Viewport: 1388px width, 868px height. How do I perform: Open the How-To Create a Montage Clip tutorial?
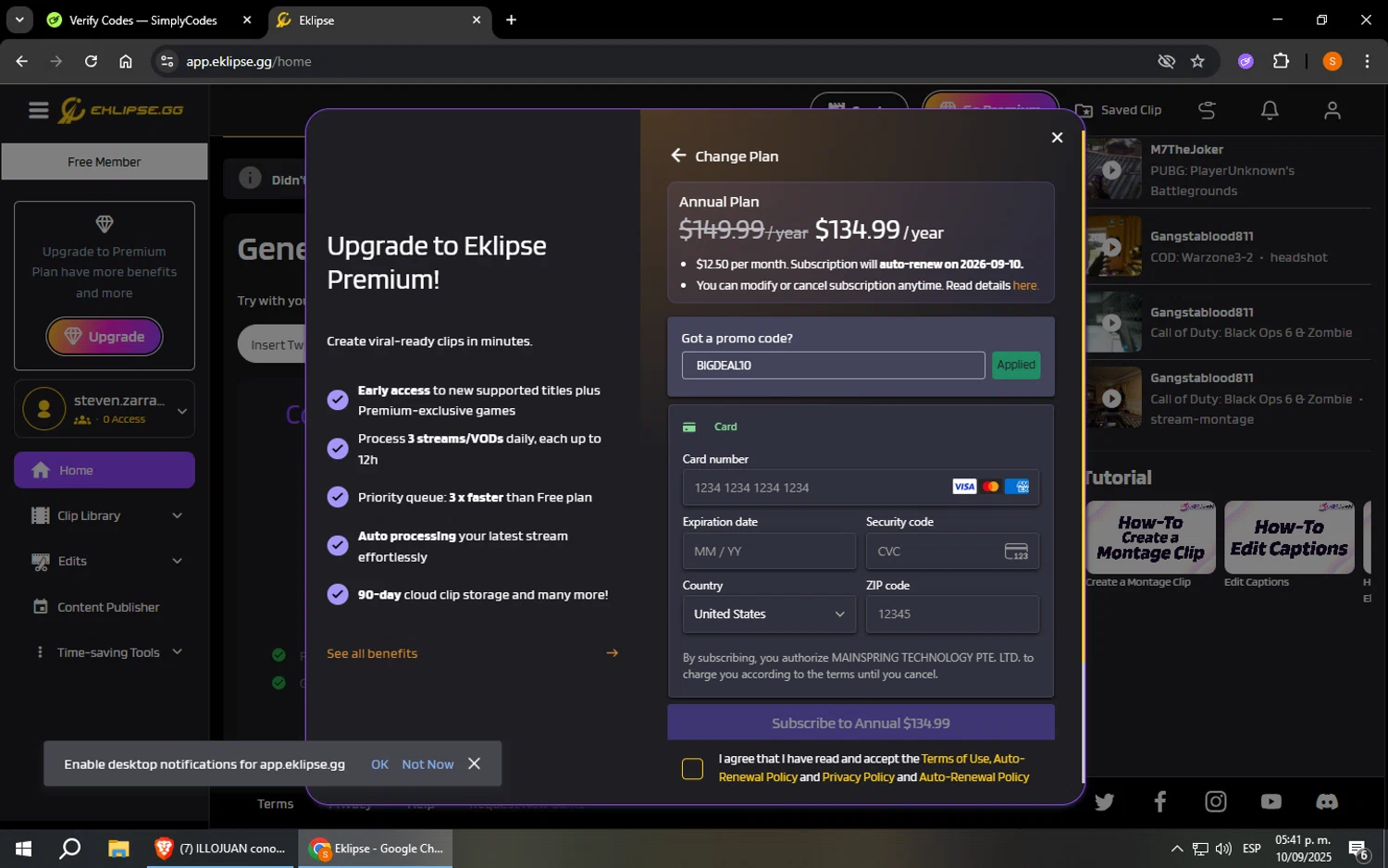[x=1151, y=538]
